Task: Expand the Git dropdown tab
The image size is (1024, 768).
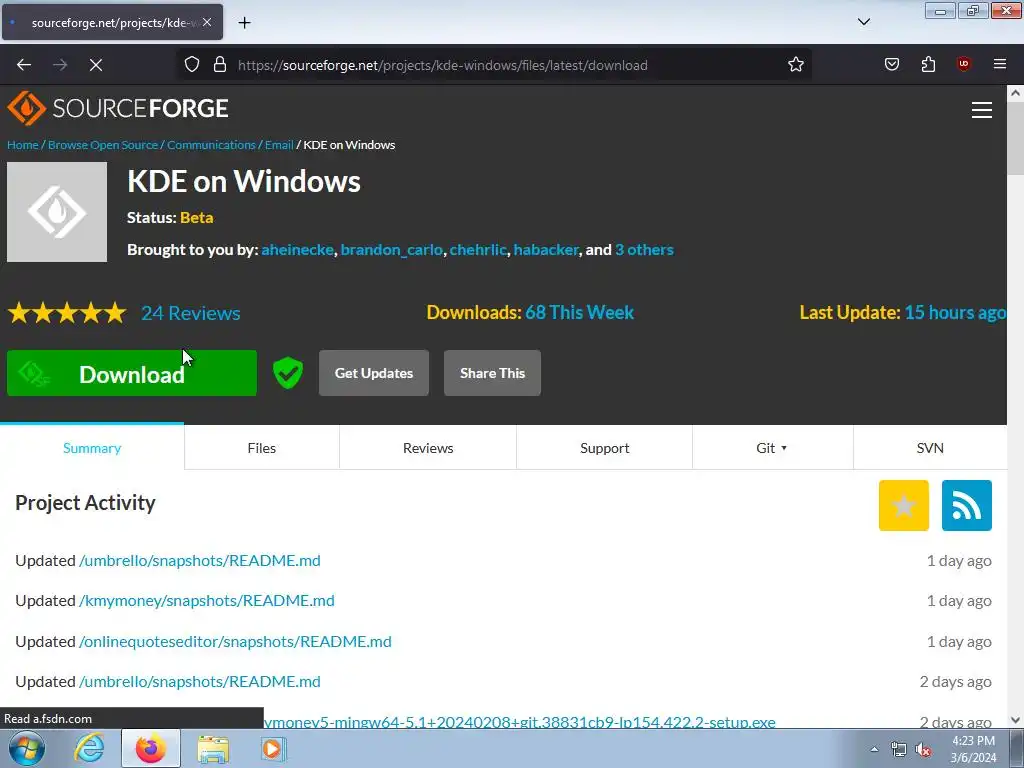Action: [772, 447]
